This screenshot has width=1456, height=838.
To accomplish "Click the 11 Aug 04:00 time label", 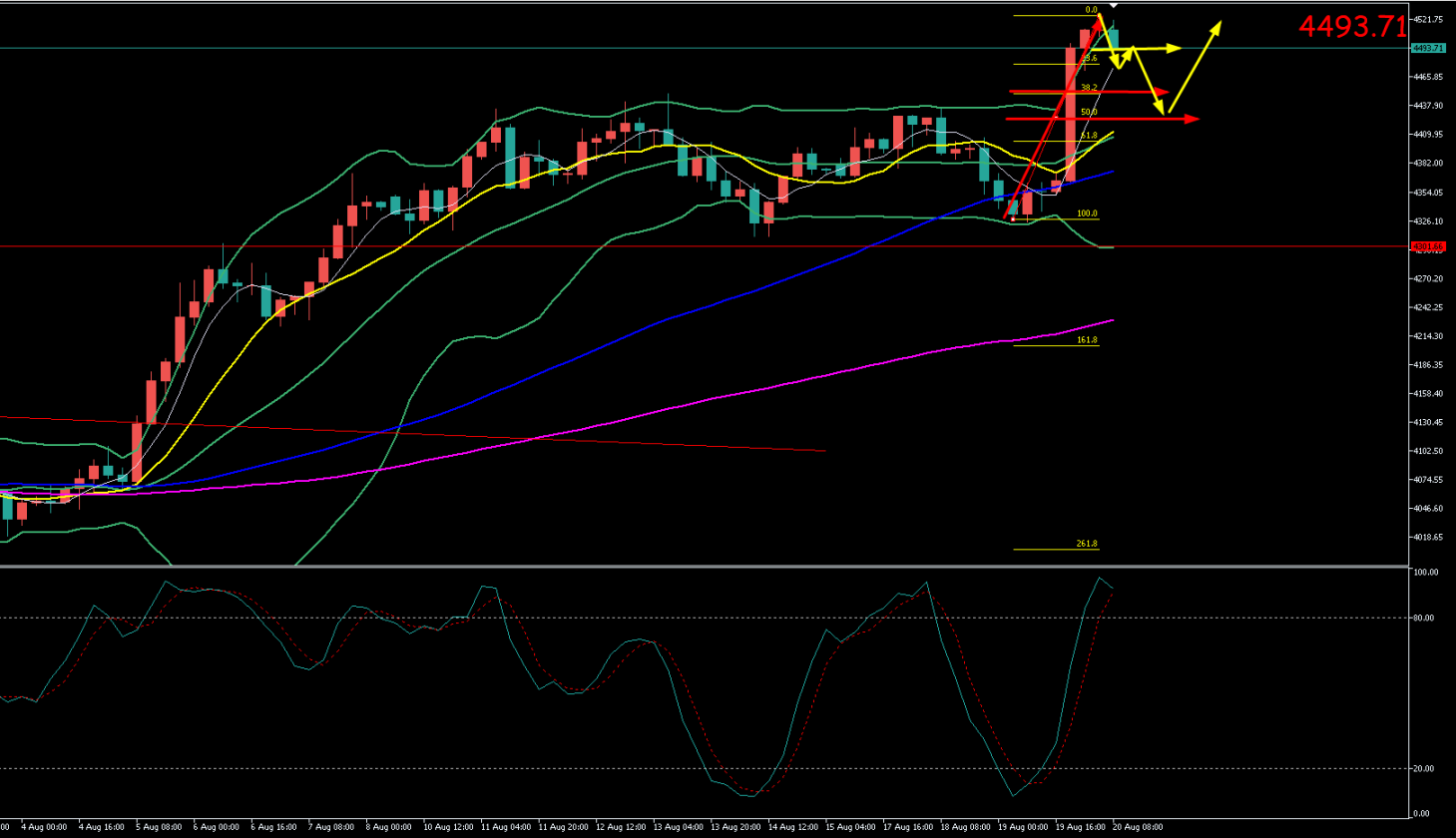I will [505, 827].
